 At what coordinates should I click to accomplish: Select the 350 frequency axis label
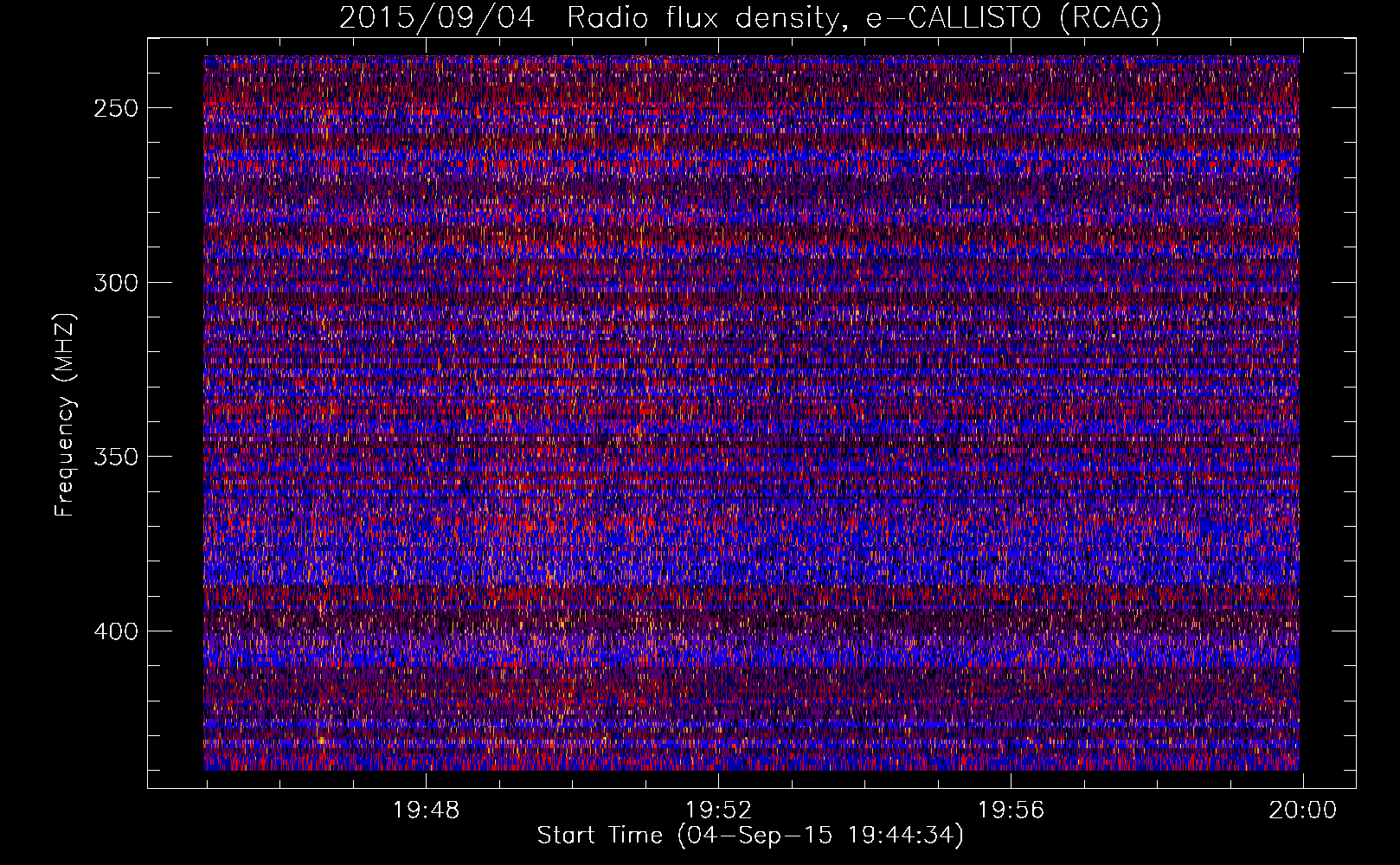point(115,457)
